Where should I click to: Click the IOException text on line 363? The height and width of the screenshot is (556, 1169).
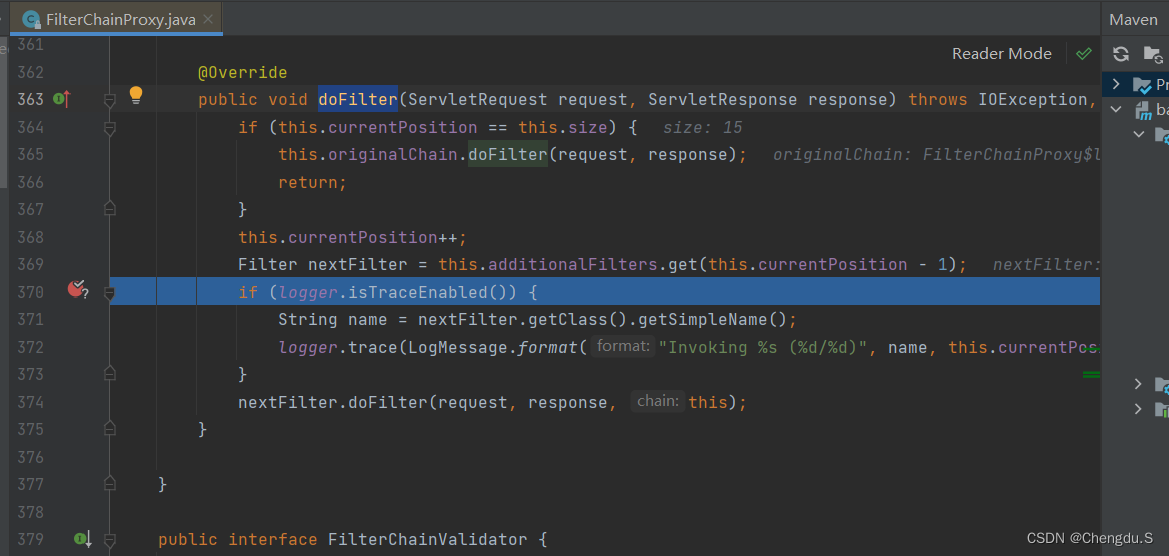pyautogui.click(x=1033, y=99)
